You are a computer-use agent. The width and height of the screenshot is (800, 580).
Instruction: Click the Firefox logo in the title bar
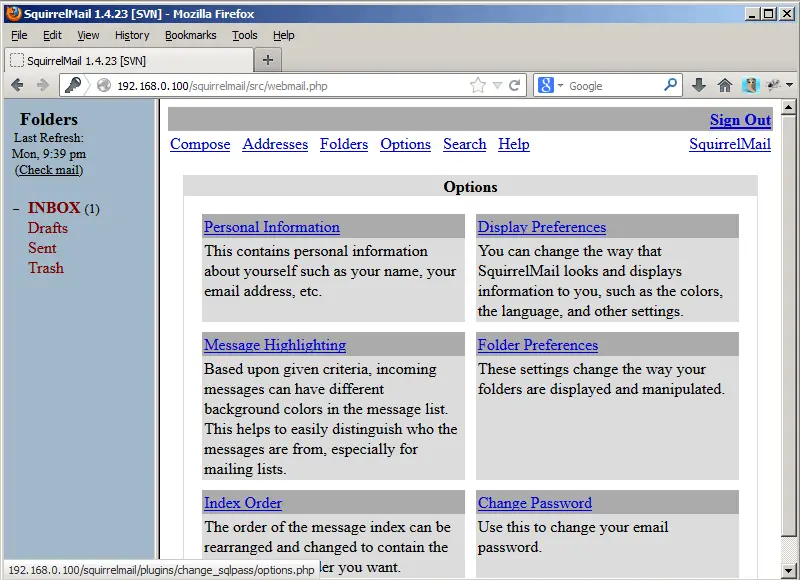(x=14, y=14)
